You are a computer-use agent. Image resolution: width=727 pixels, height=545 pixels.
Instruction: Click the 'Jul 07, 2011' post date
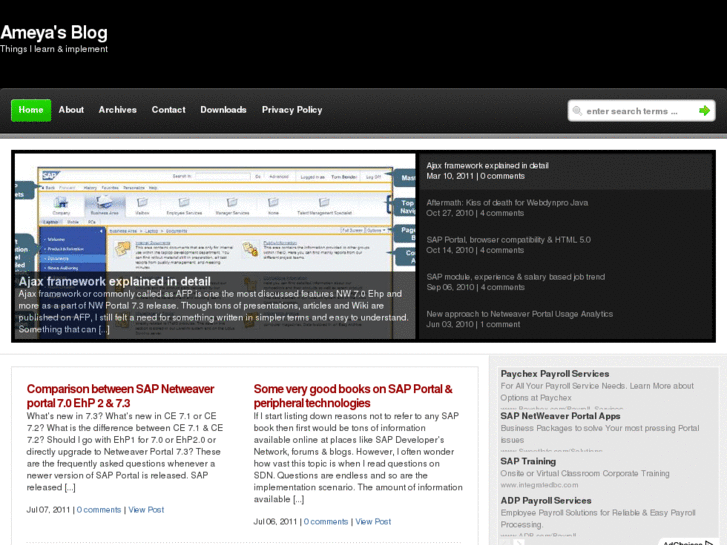(x=48, y=510)
